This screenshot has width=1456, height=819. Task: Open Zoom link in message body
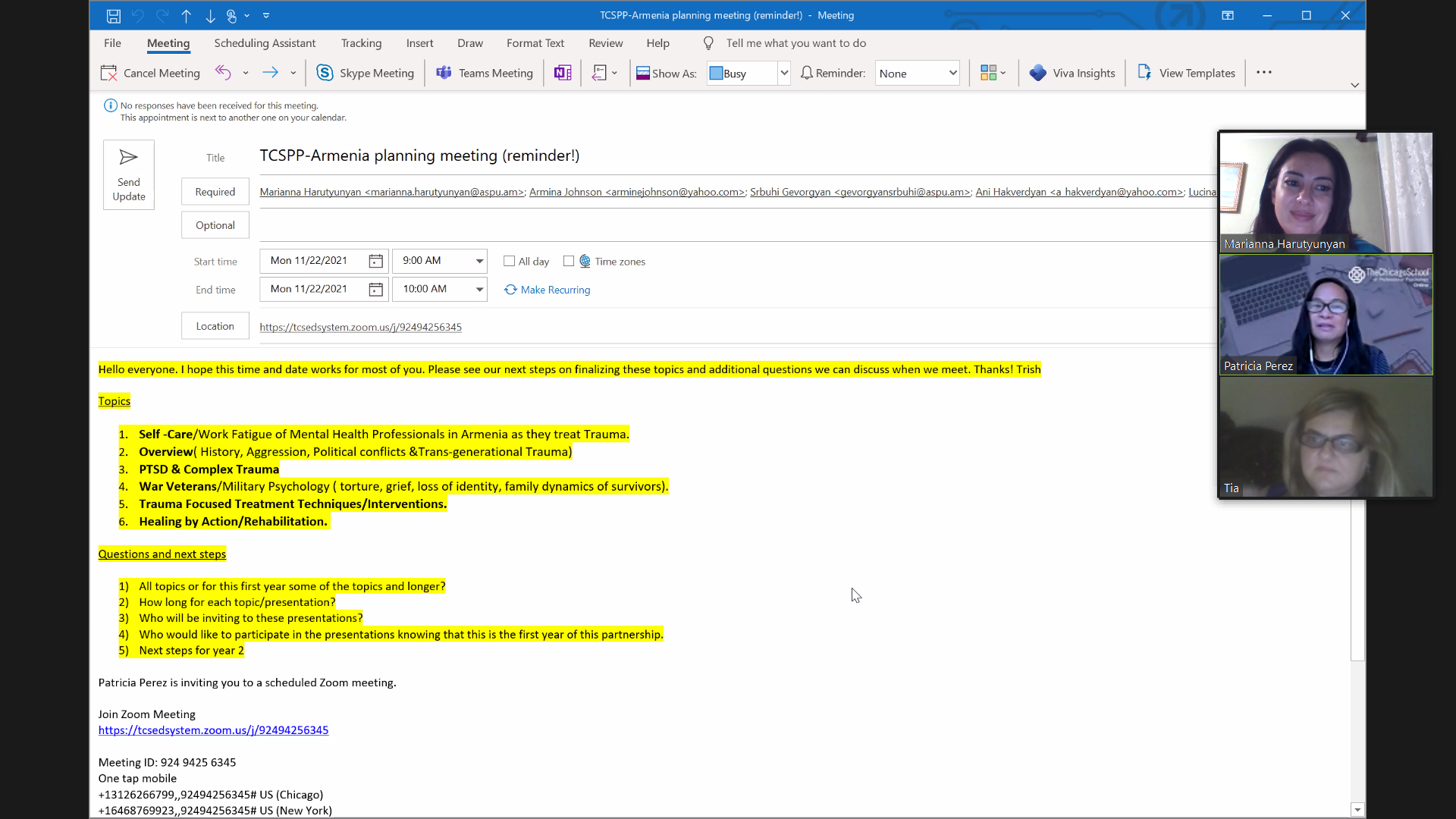coord(213,730)
